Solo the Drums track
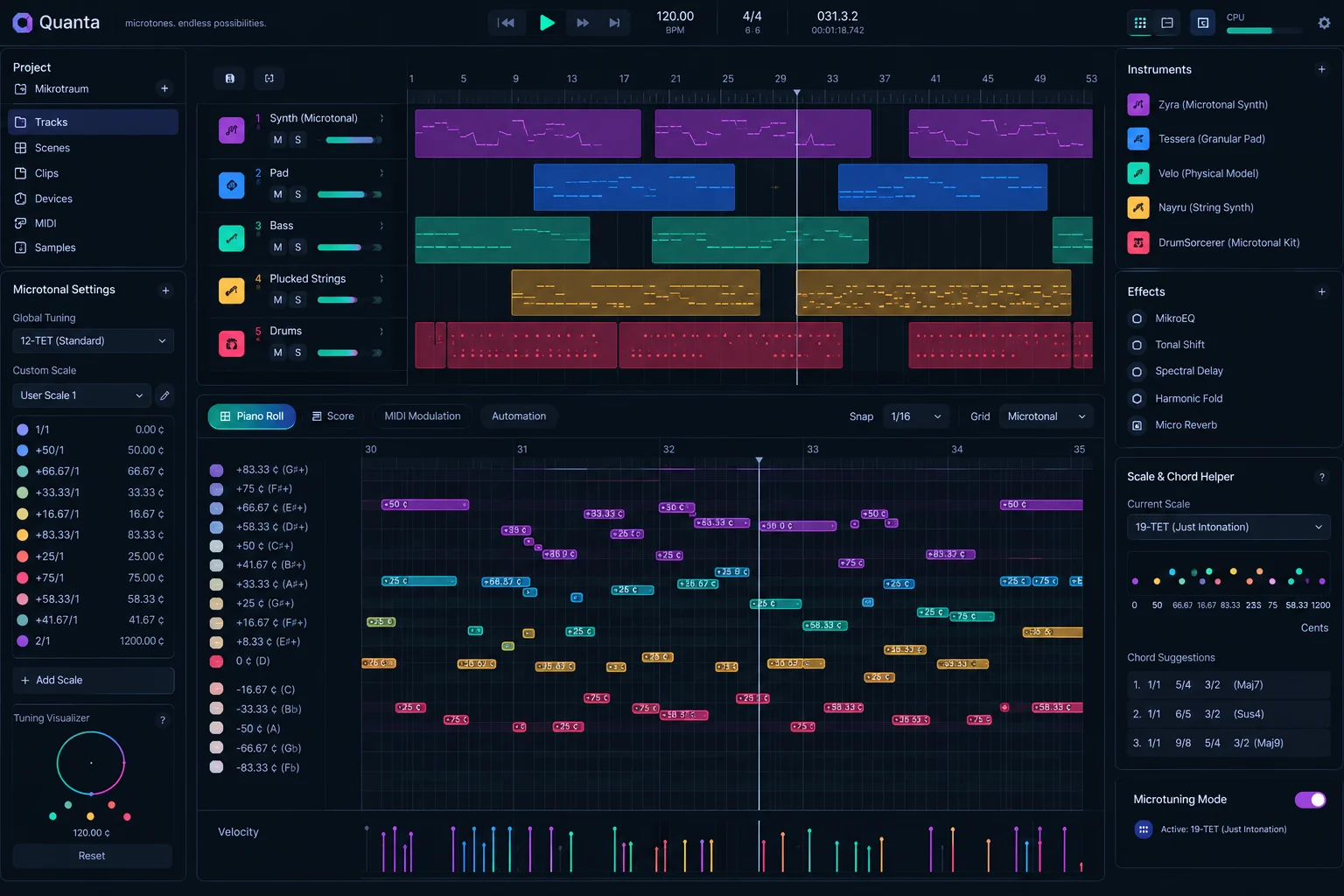This screenshot has height=896, width=1344. pos(297,353)
